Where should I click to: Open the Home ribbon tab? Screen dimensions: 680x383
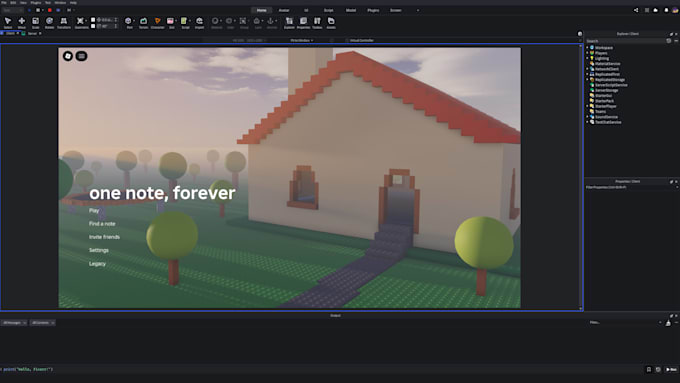click(262, 10)
